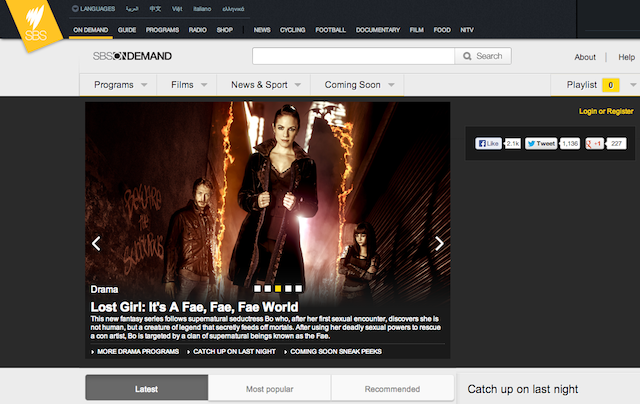Open the Film section in top bar

pyautogui.click(x=417, y=30)
